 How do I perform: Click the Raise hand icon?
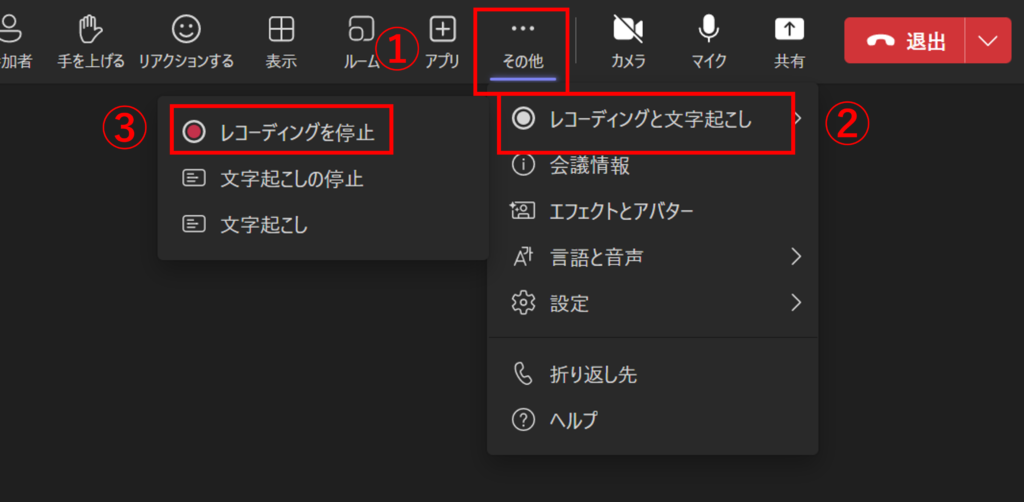click(x=91, y=30)
